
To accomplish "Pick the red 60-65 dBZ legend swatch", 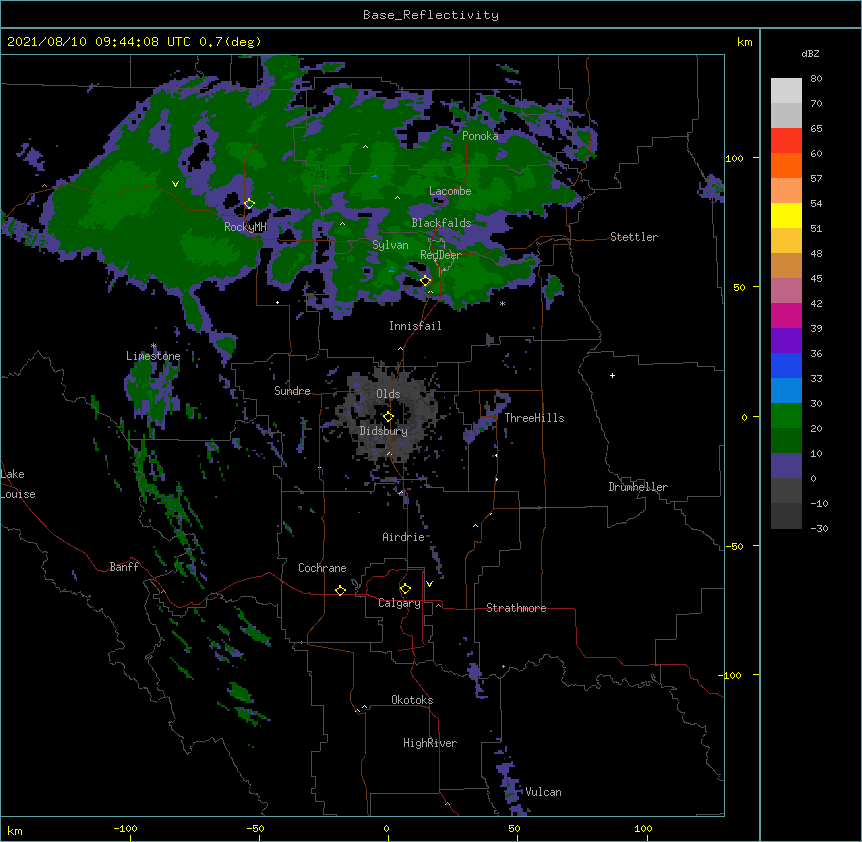I will [786, 141].
